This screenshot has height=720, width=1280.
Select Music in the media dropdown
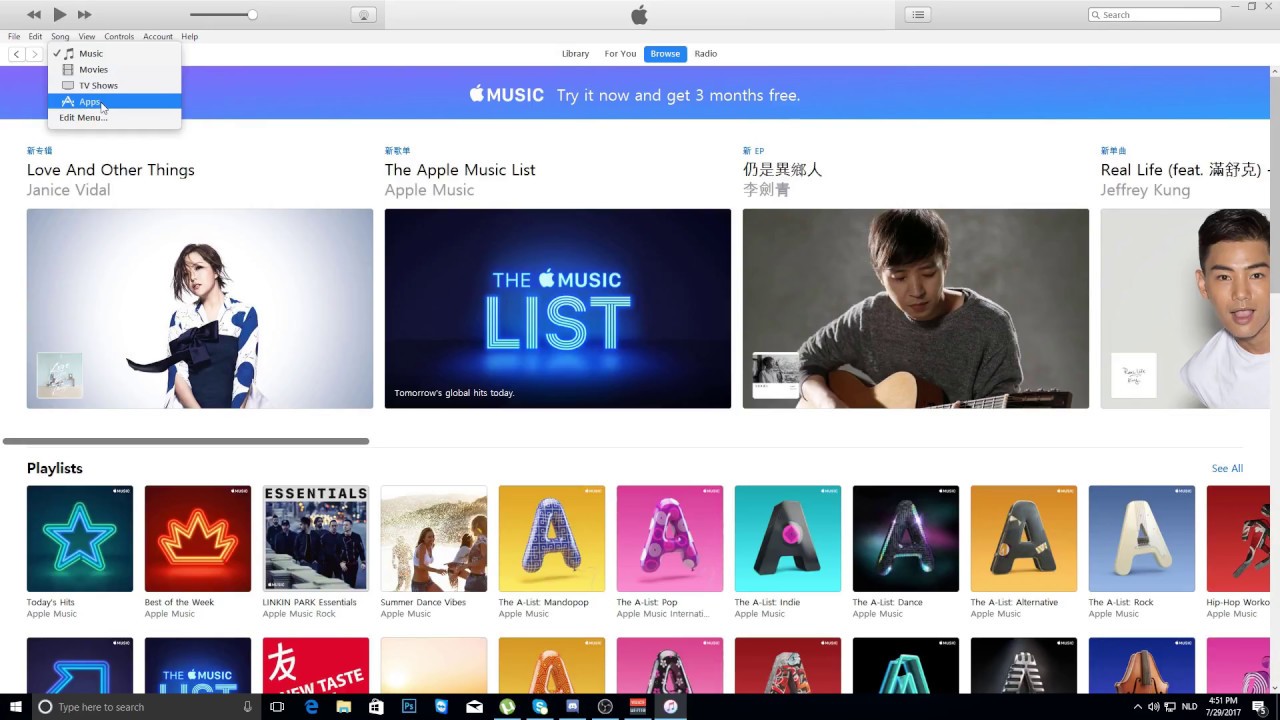(114, 54)
